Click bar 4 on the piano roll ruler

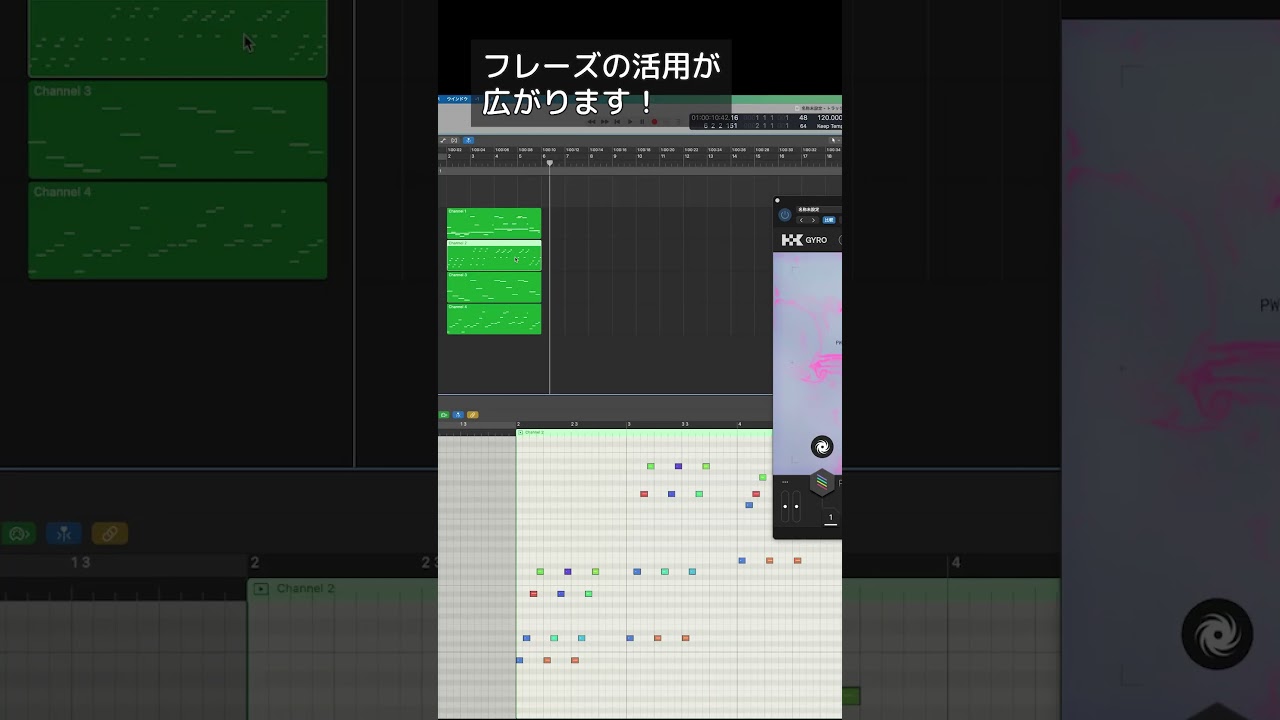coord(740,424)
